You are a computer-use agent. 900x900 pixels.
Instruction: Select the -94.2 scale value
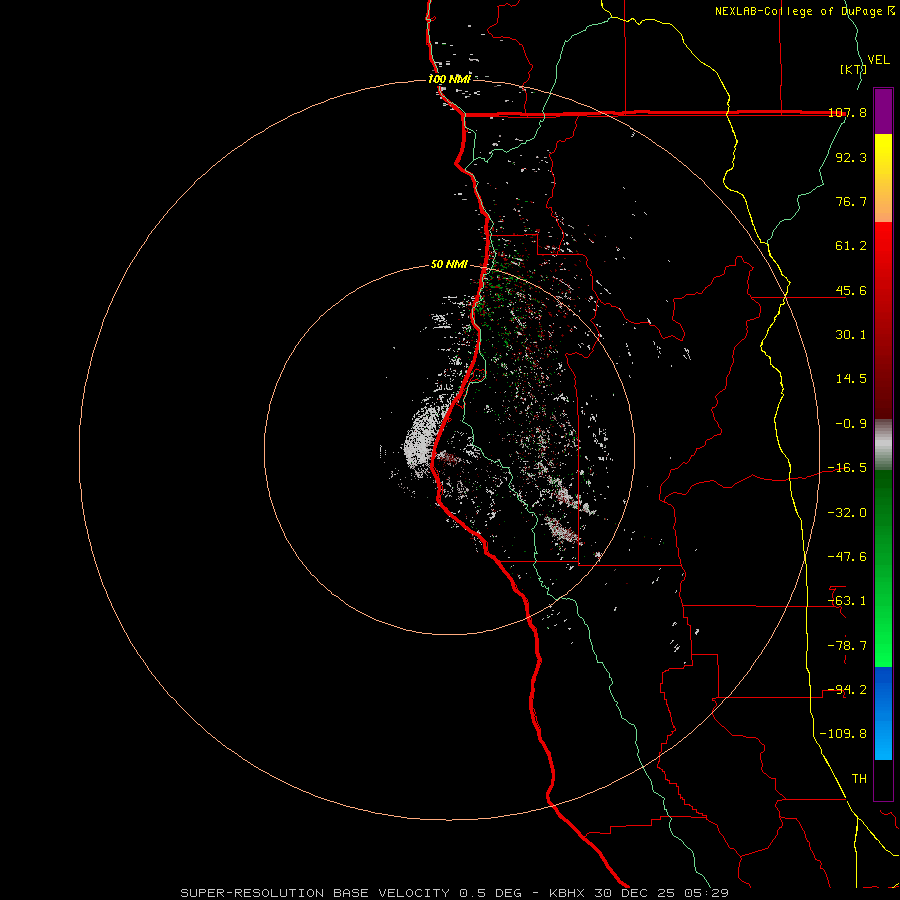click(x=847, y=690)
